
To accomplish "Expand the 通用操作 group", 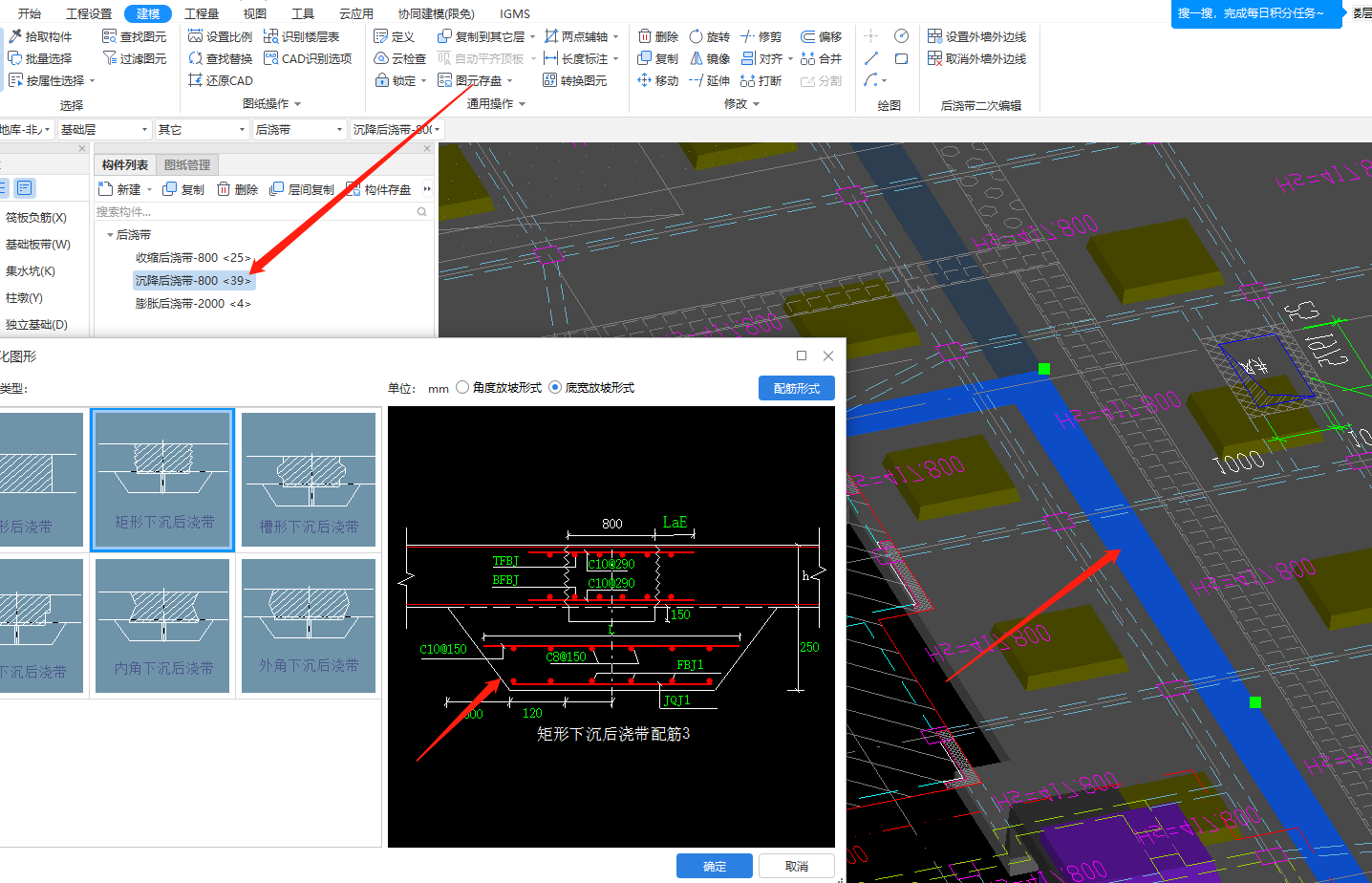I will pos(522,103).
